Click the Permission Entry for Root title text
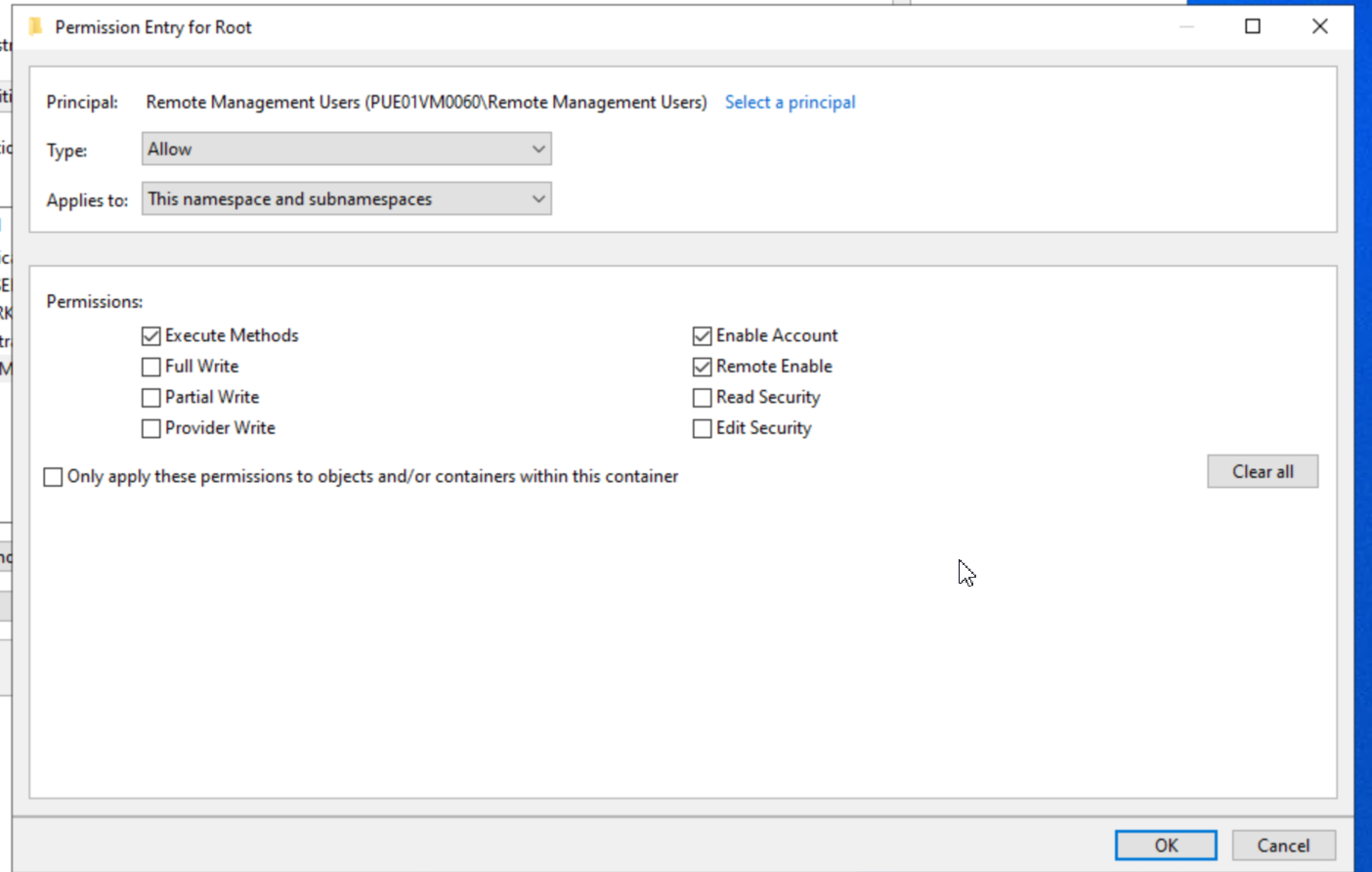Image resolution: width=1372 pixels, height=872 pixels. (152, 26)
